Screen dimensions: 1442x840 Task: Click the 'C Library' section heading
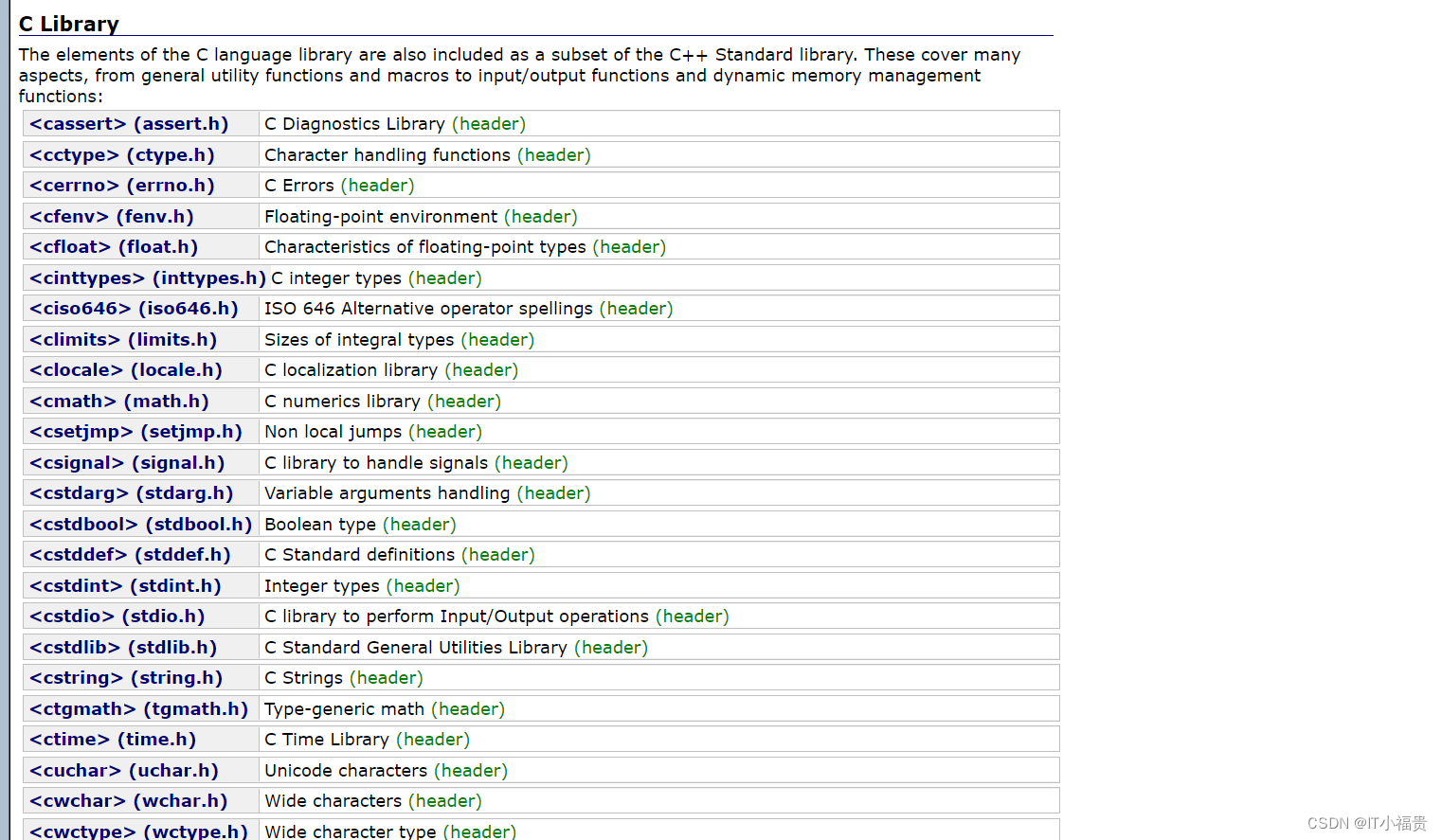[x=69, y=24]
